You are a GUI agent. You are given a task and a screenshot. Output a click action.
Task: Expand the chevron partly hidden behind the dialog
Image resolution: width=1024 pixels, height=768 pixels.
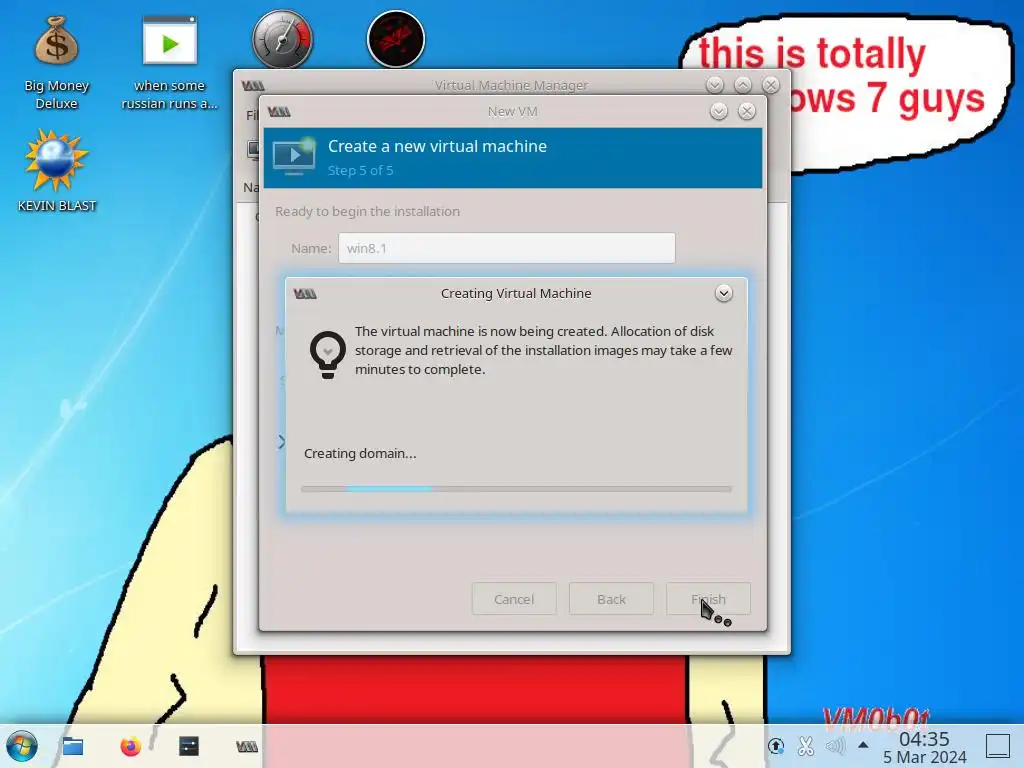[281, 442]
